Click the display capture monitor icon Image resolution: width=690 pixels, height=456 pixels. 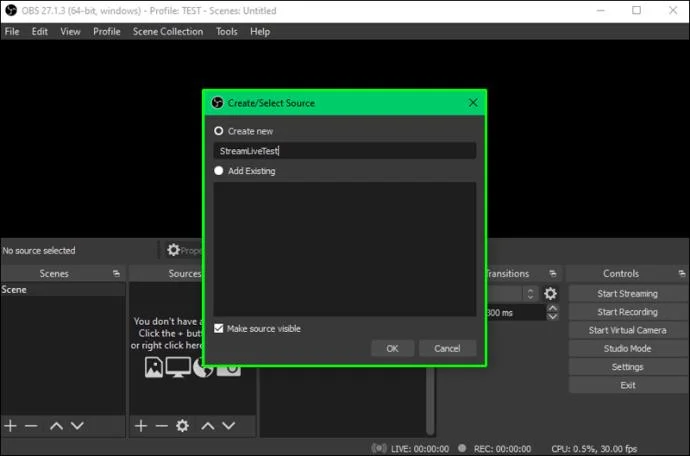tap(178, 367)
